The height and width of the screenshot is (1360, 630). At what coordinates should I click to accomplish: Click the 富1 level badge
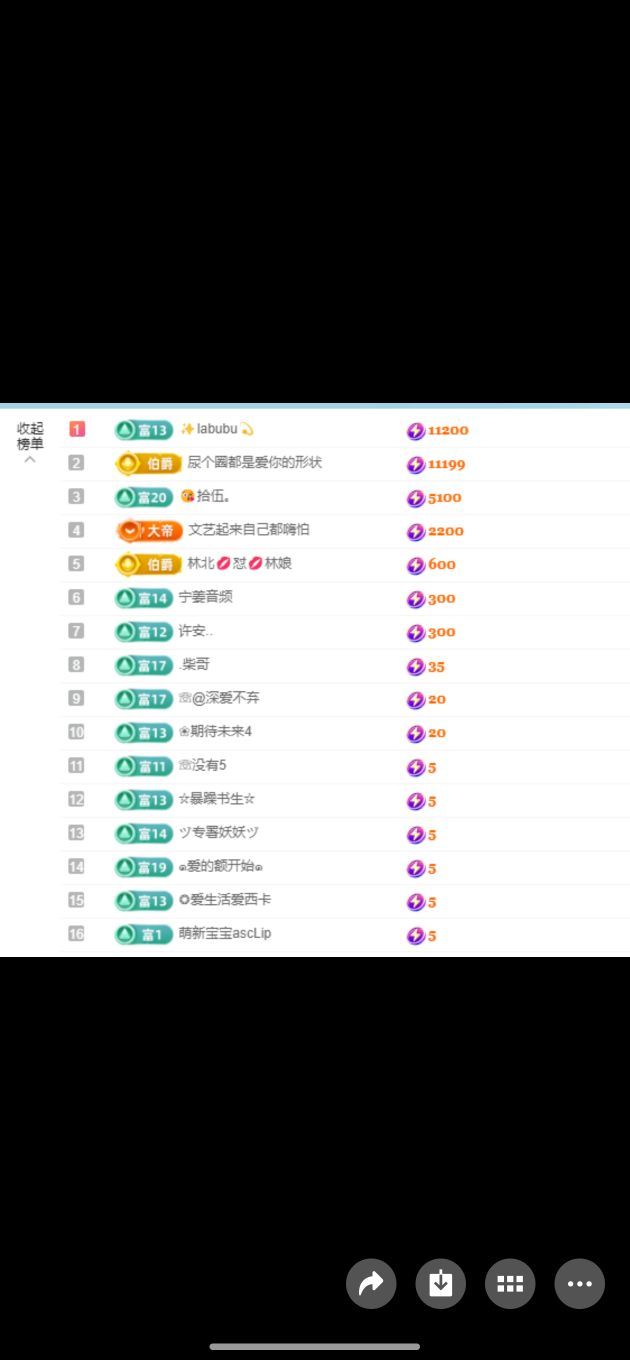click(x=144, y=934)
